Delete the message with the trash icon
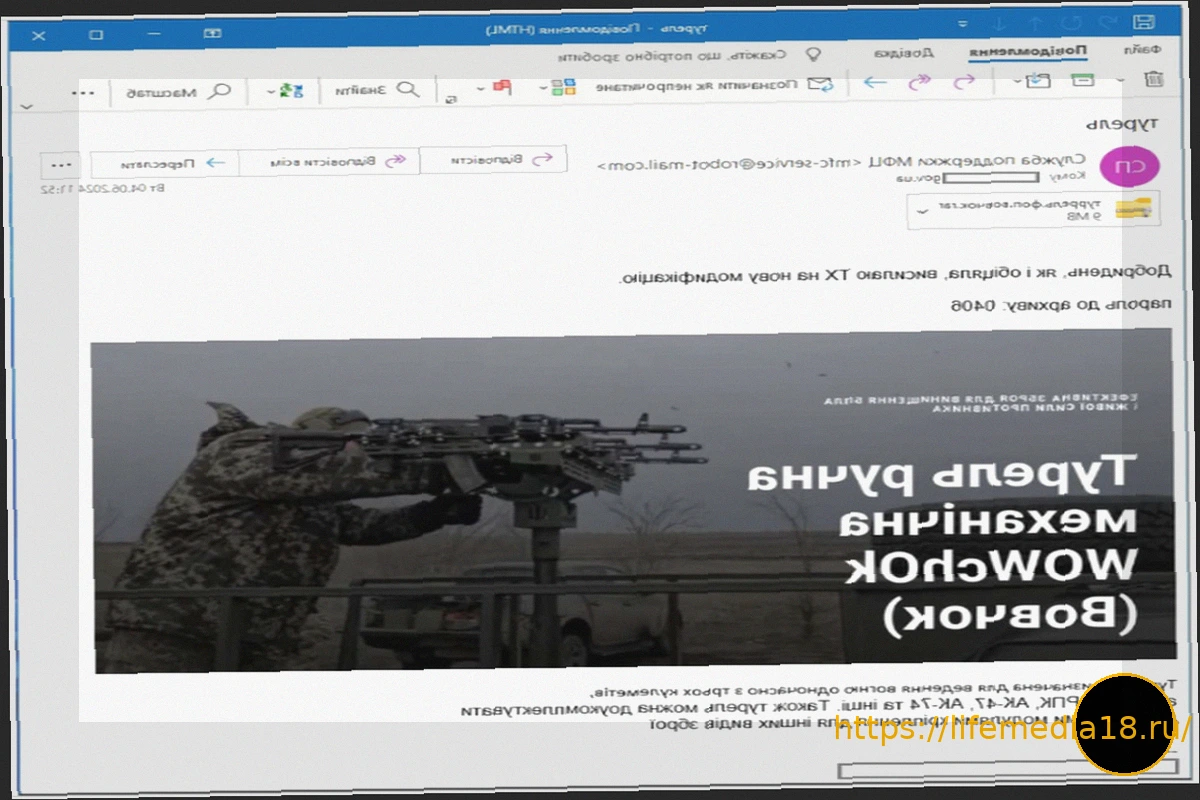Viewport: 1200px width, 800px height. click(x=1152, y=80)
